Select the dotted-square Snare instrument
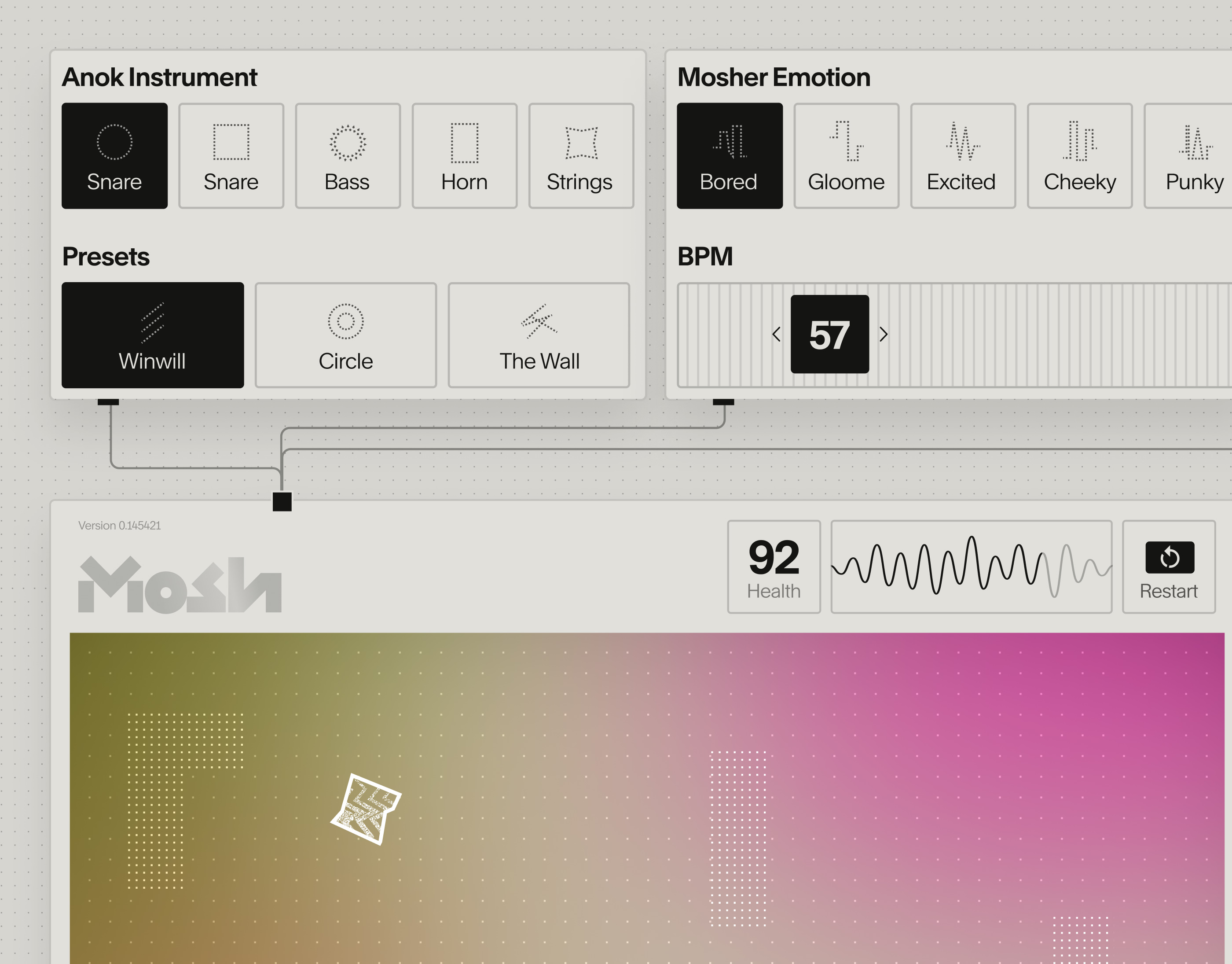Screen dimensions: 1232x964 click(x=231, y=155)
